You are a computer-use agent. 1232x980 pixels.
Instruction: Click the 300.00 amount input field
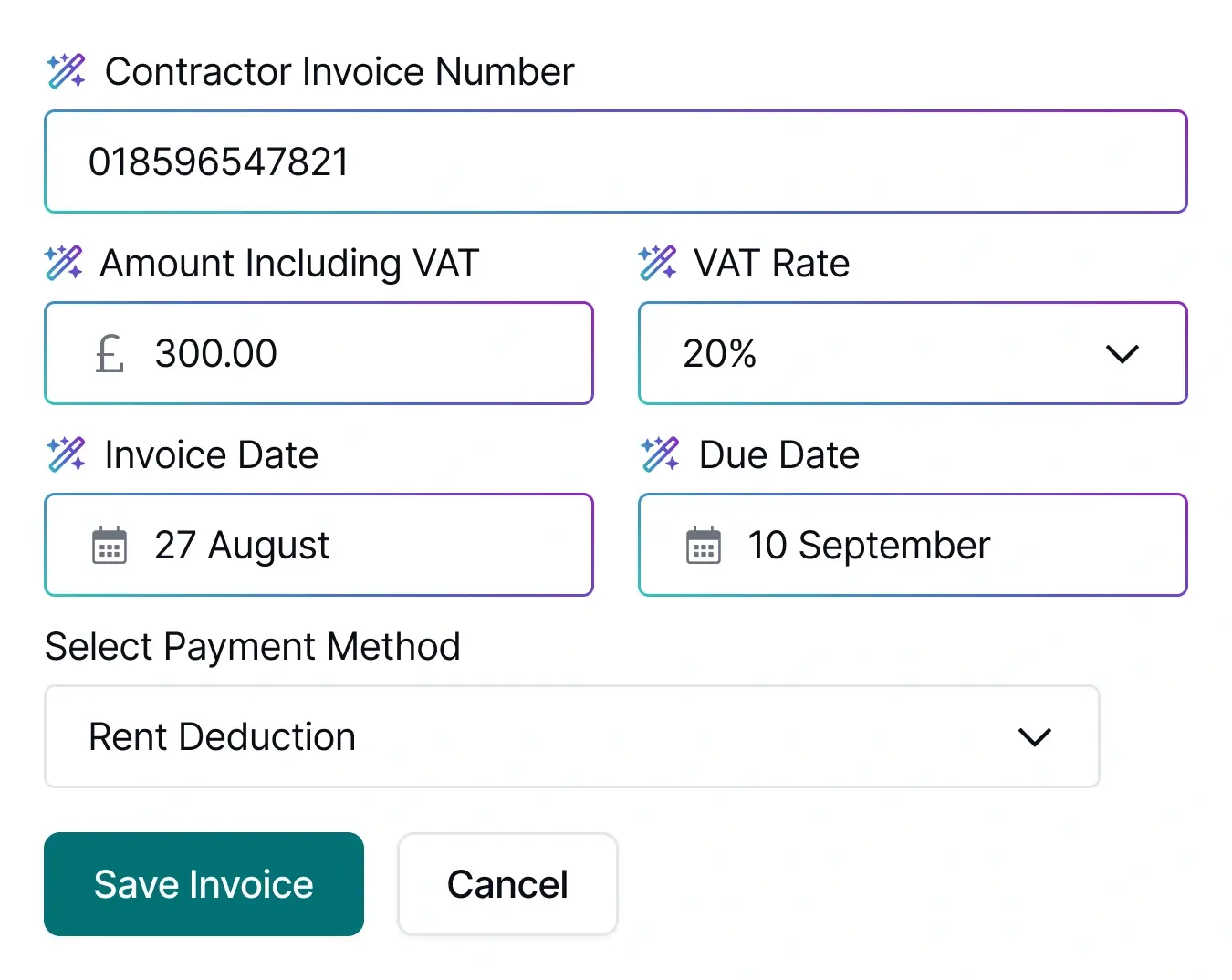[x=318, y=354]
